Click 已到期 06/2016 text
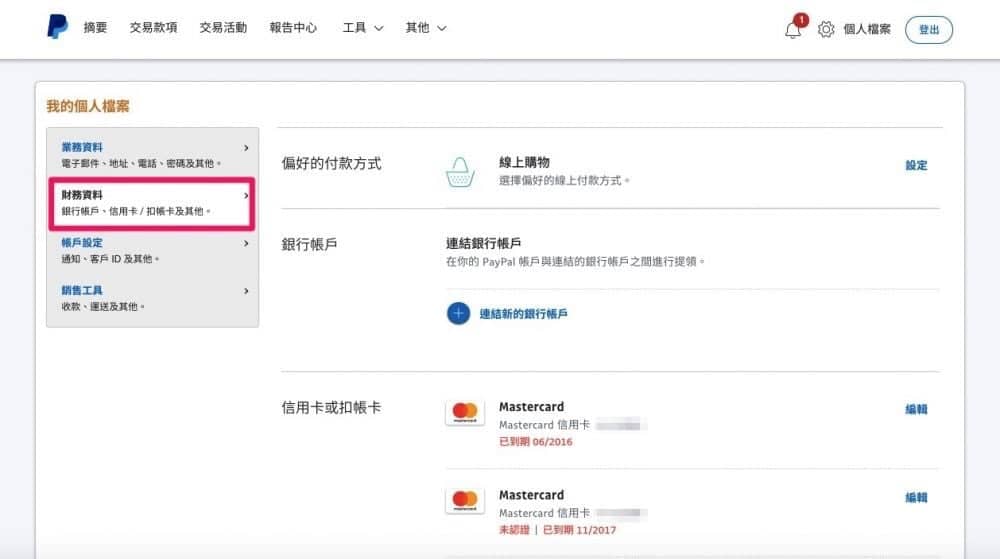Image resolution: width=1000 pixels, height=559 pixels. click(536, 442)
